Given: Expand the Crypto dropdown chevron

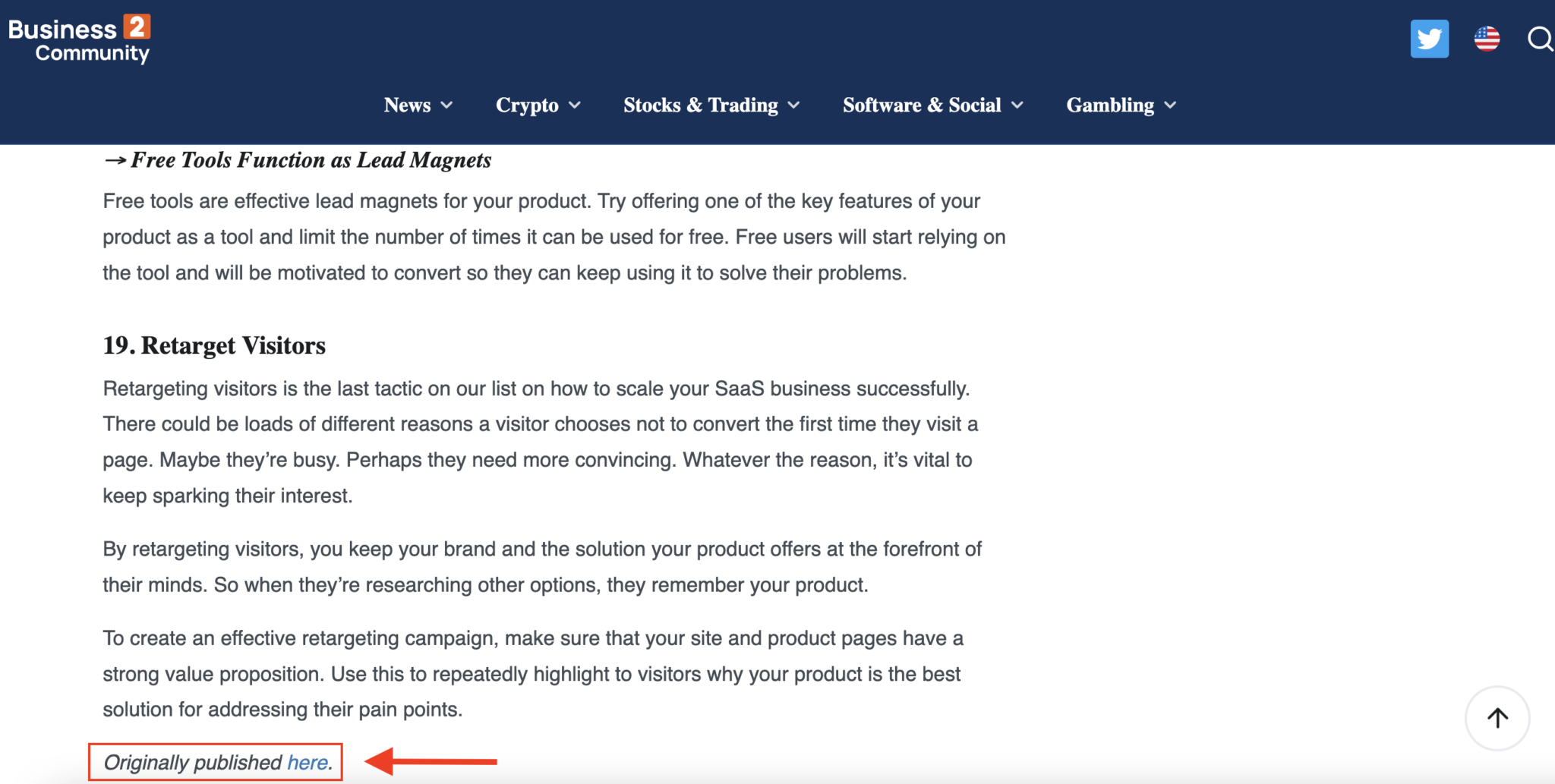Looking at the screenshot, I should (x=574, y=106).
